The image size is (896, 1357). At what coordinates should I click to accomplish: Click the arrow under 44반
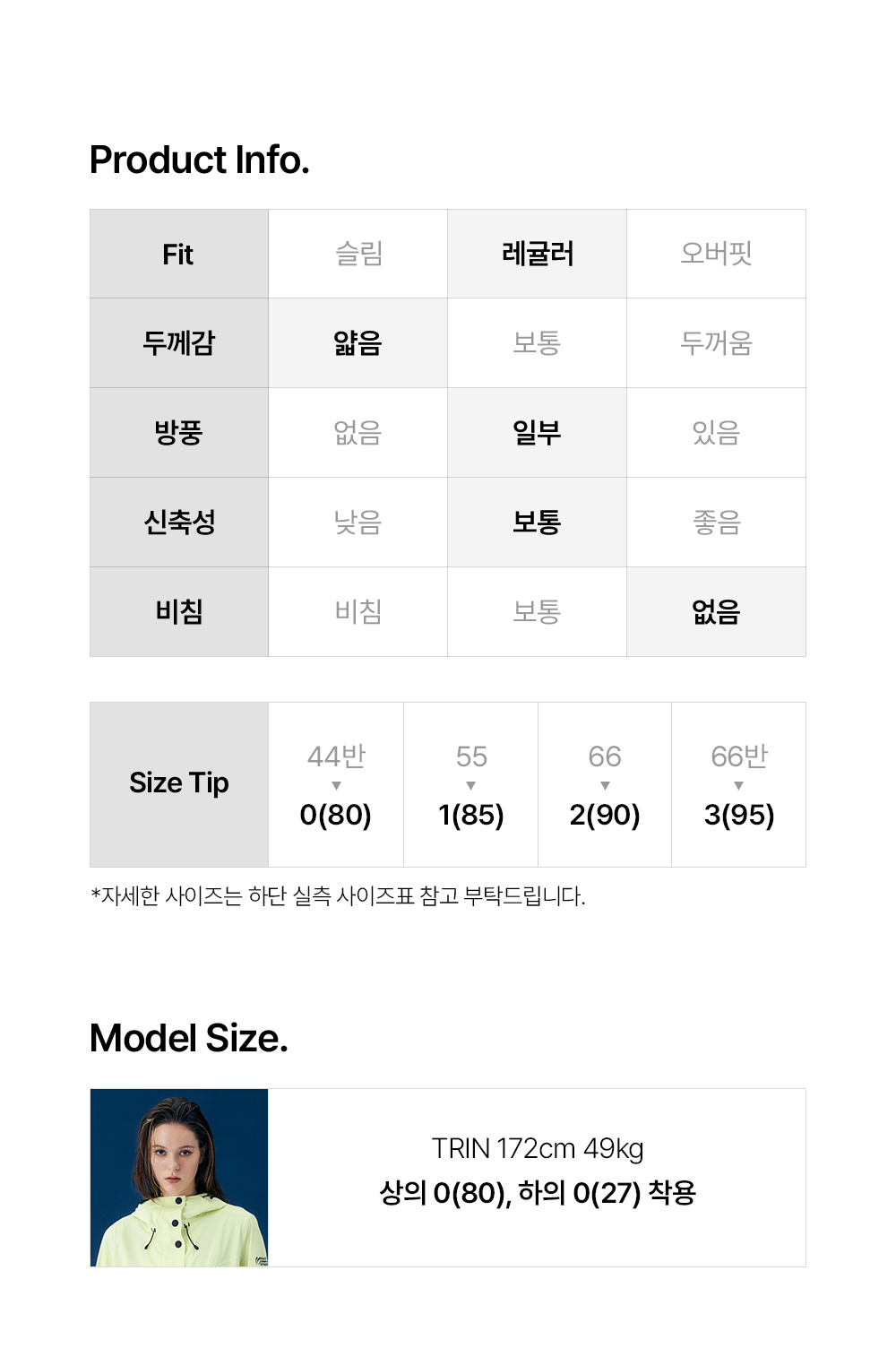point(336,786)
